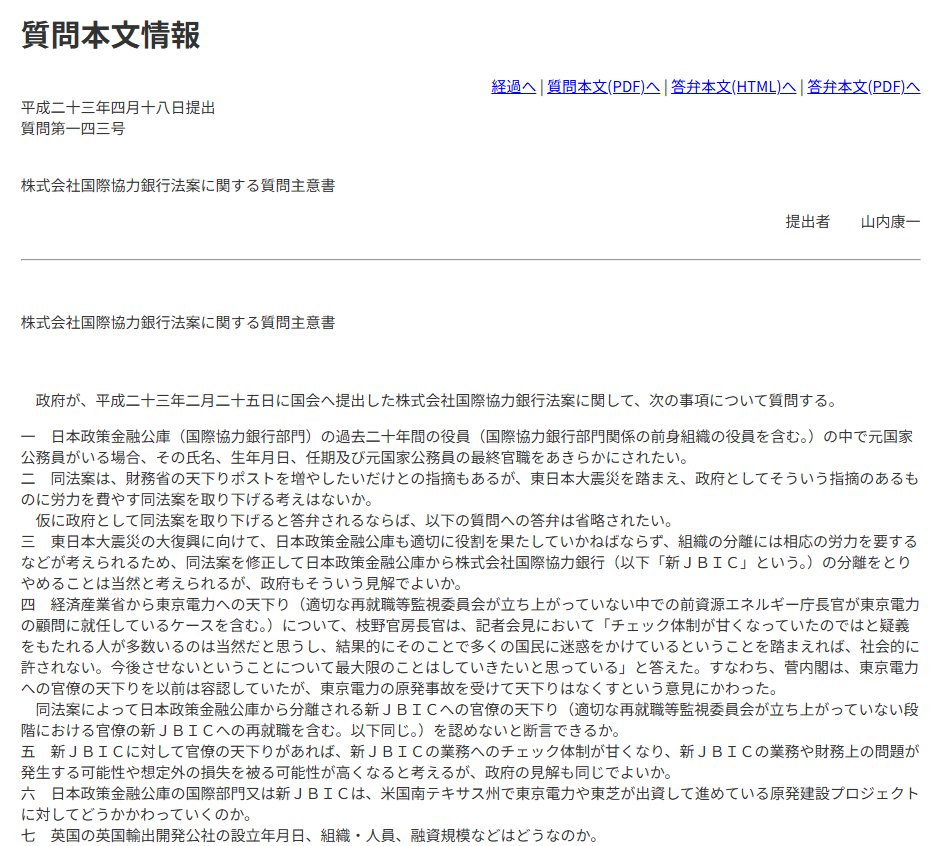Open the 答弁本文(PDF)へ link
Screen dimensions: 952x846
863,87
